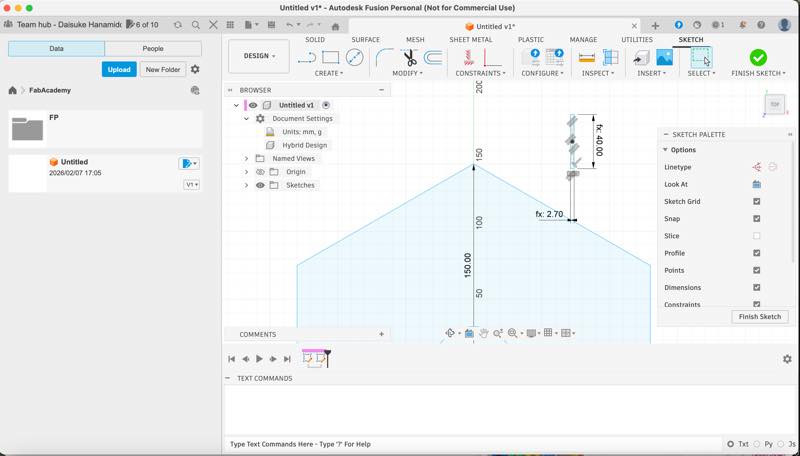Open the Help question mark icon
The height and width of the screenshot is (456, 800).
761,24
